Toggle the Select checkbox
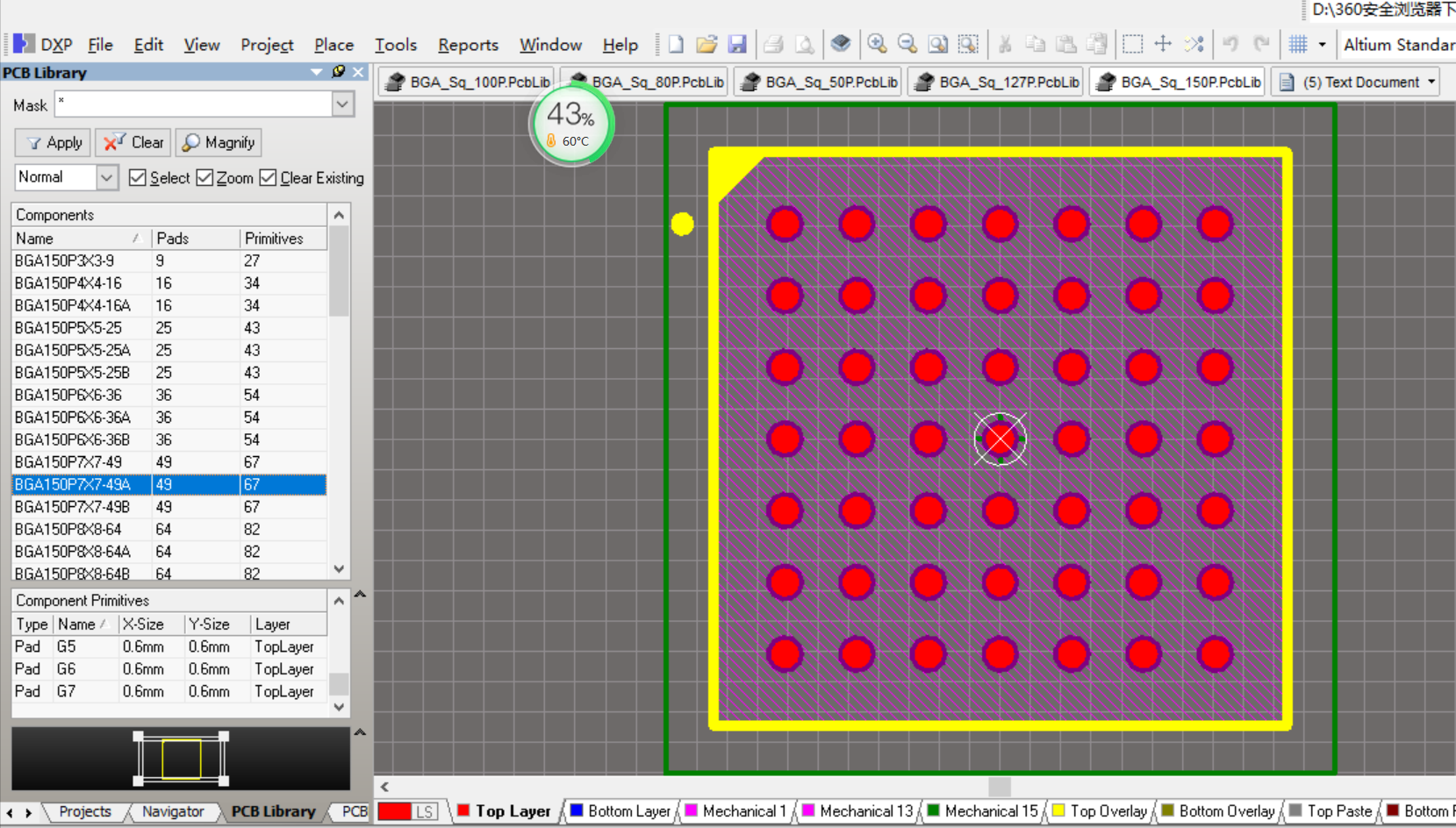Screen dimensions: 1456x828 (137, 177)
